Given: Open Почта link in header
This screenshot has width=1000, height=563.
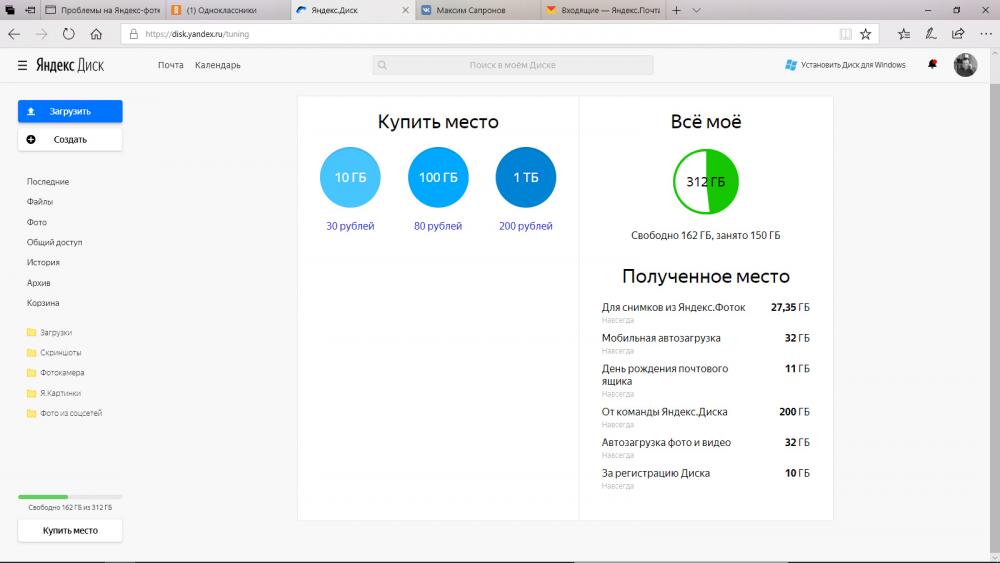Looking at the screenshot, I should pos(170,65).
